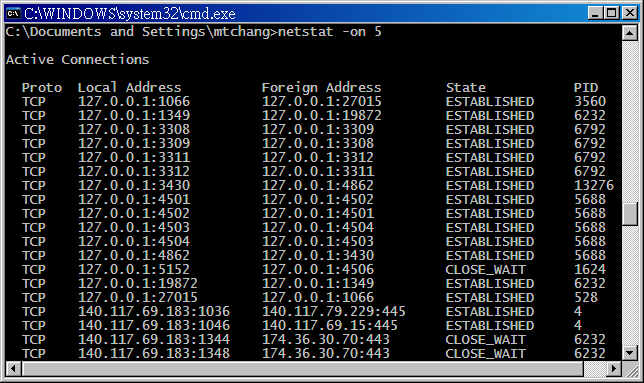Click foreign address 127.0.0.1:27015

322,101
